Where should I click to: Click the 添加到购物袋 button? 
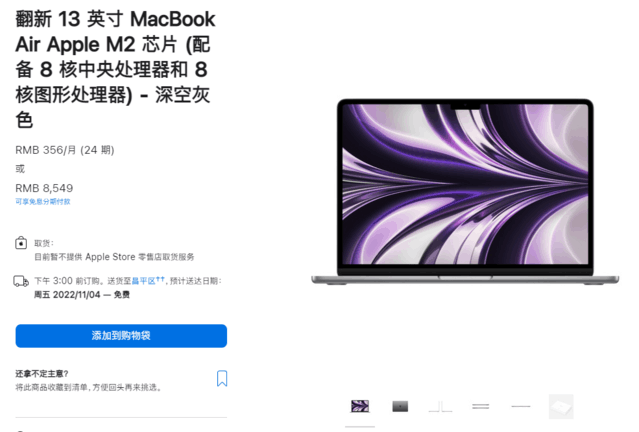point(121,336)
